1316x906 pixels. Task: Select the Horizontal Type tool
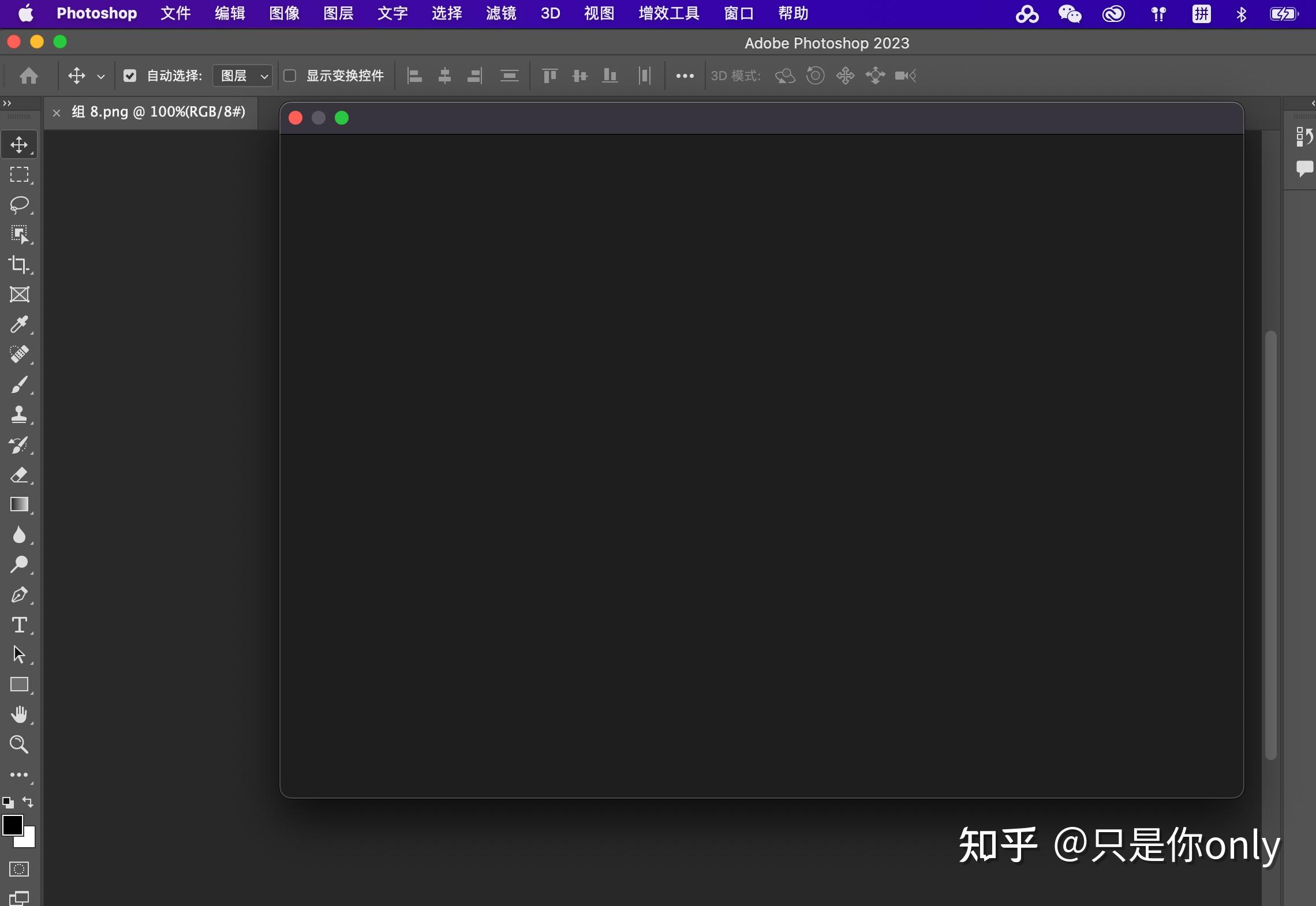click(x=19, y=625)
